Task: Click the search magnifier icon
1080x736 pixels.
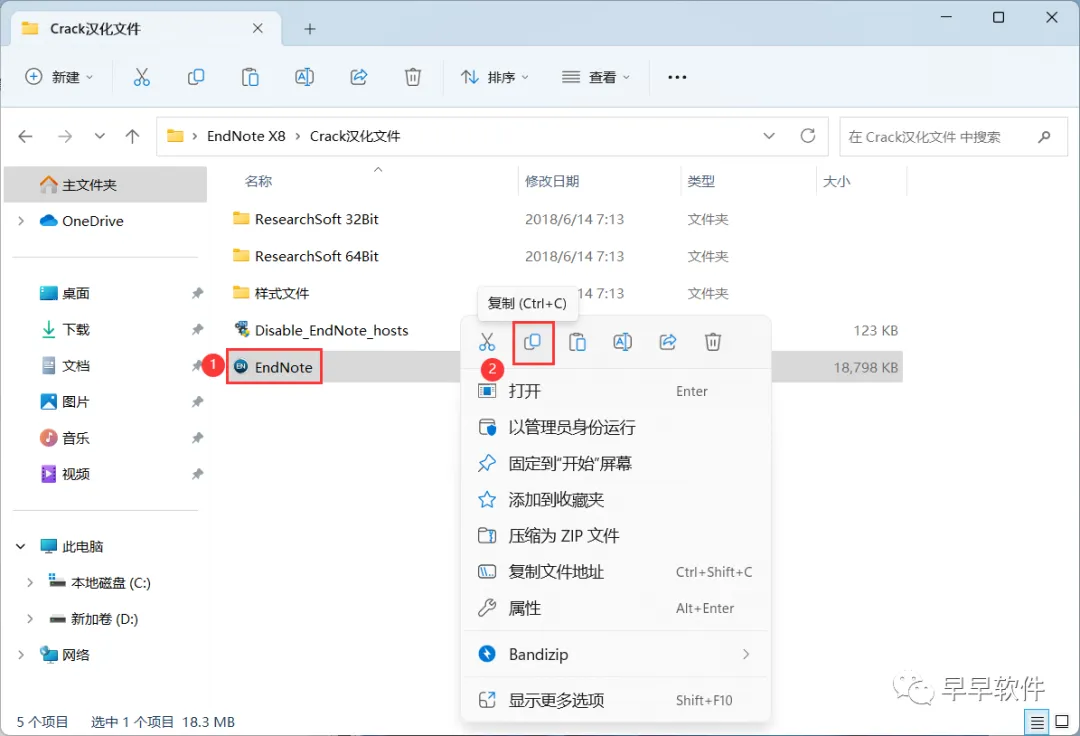Action: click(x=1044, y=136)
